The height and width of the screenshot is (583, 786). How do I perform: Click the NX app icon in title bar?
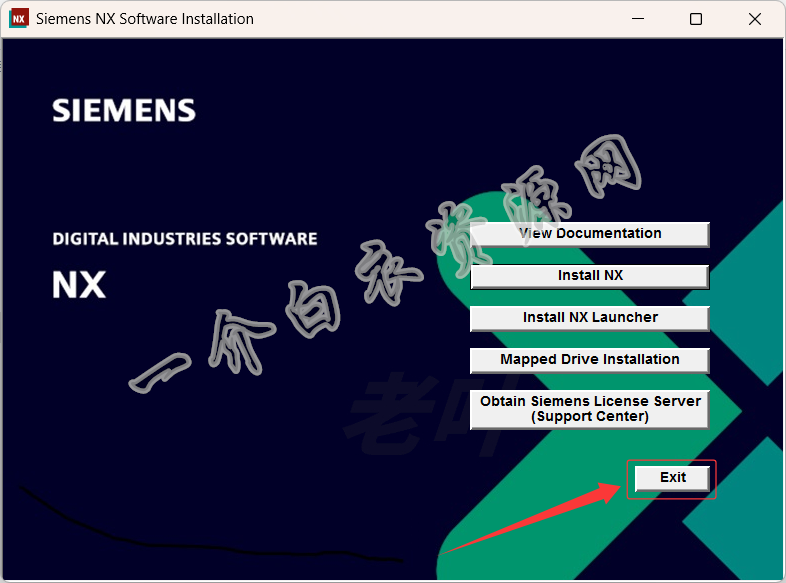coord(19,19)
